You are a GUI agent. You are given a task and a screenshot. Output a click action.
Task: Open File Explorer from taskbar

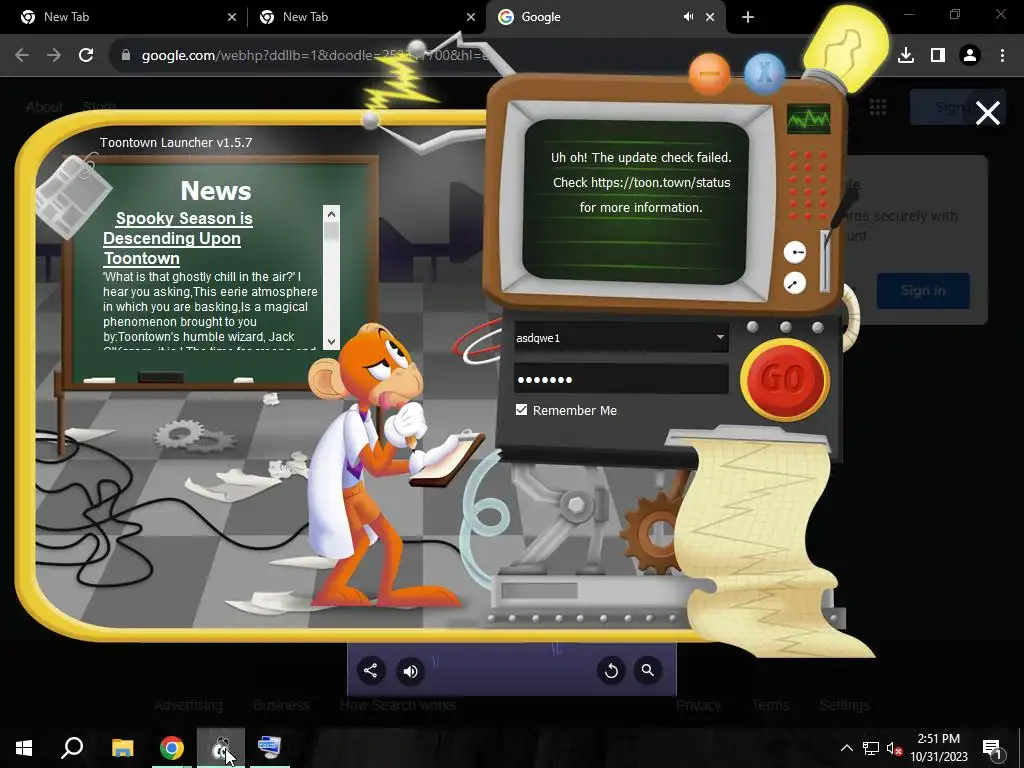click(x=122, y=748)
